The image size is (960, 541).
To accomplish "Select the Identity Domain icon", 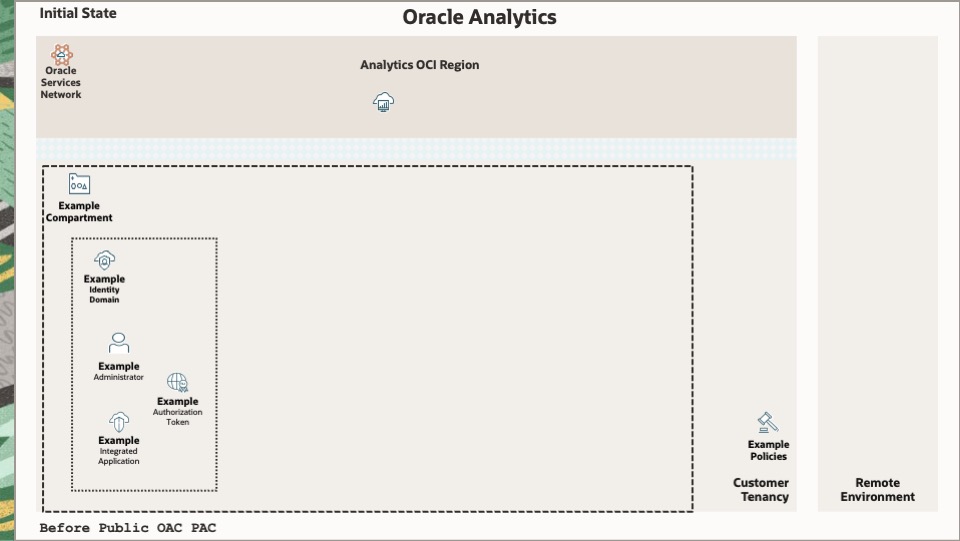I will coord(104,260).
